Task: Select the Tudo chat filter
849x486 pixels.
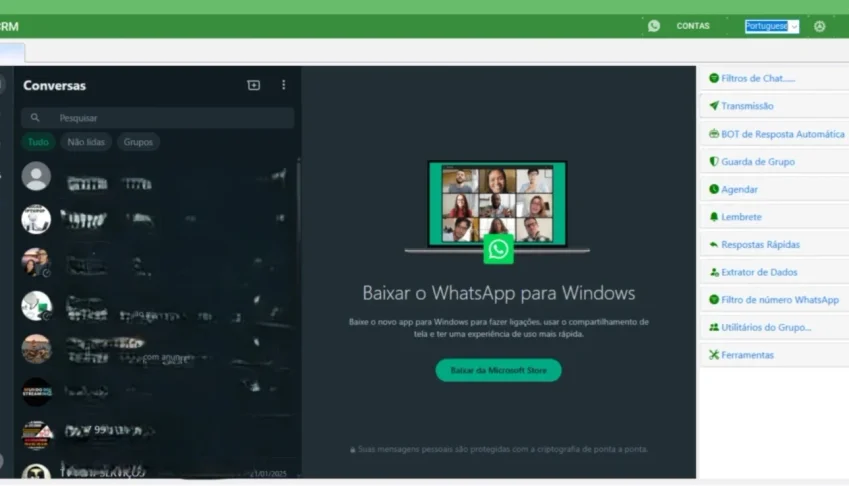Action: point(38,142)
